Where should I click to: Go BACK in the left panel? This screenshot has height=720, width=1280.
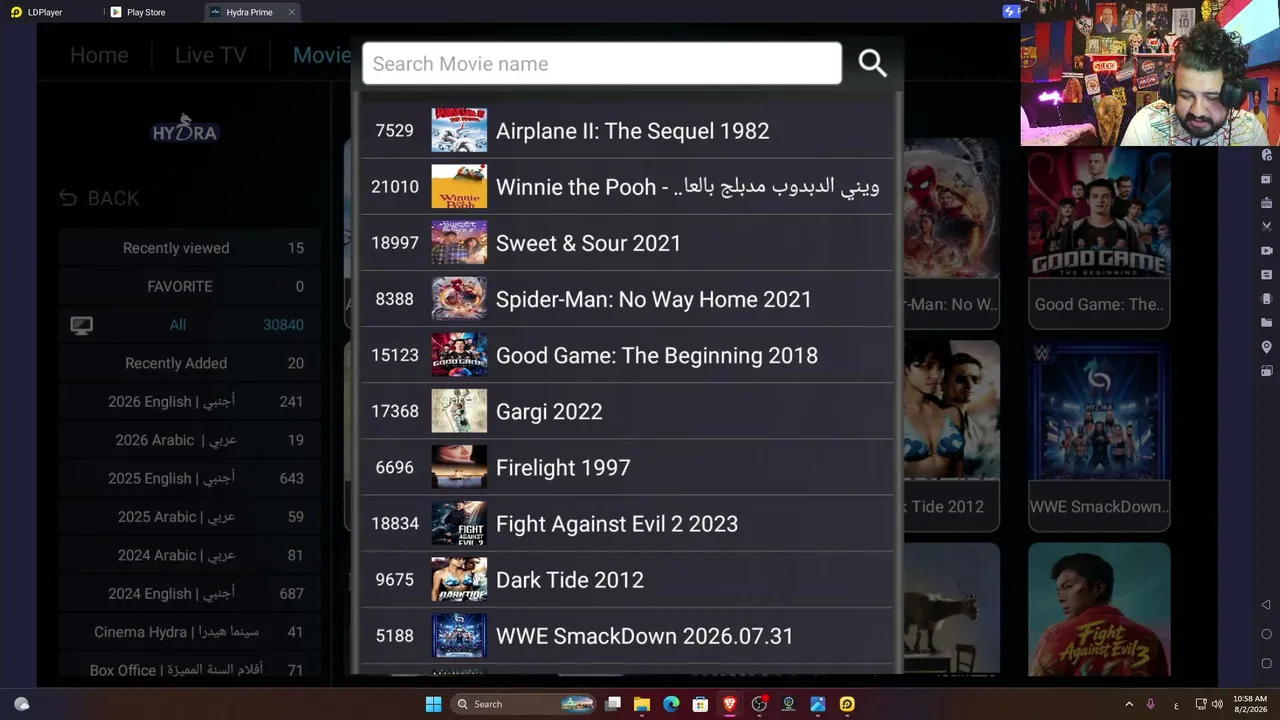(x=99, y=198)
